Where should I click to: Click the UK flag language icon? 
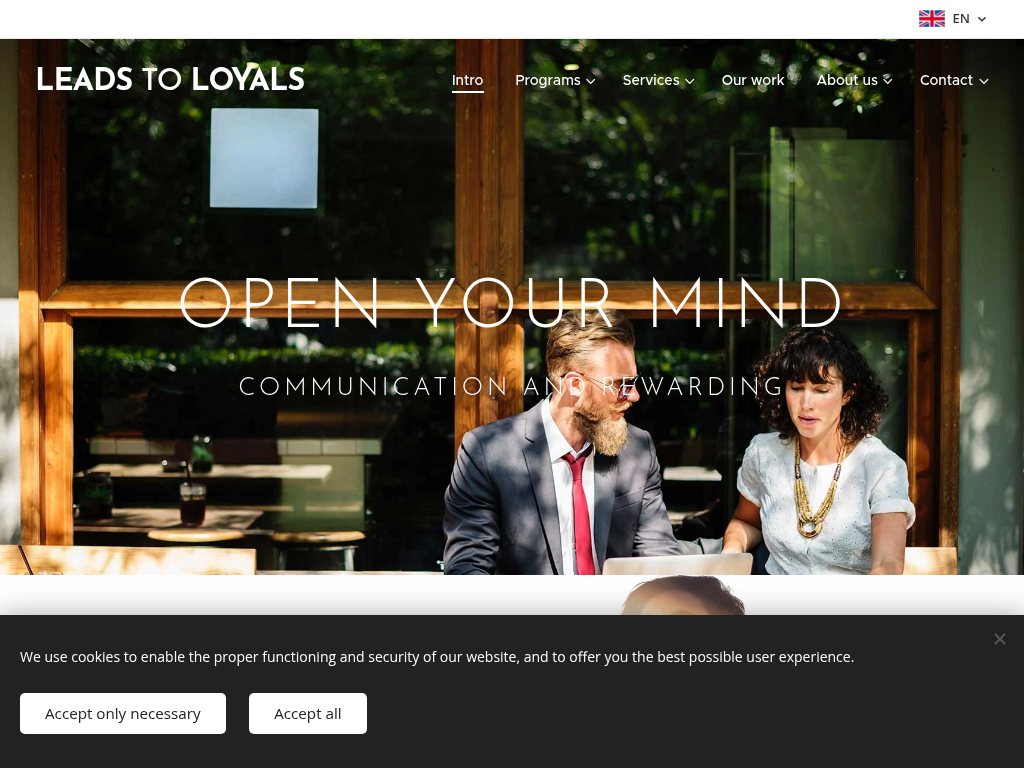(931, 19)
